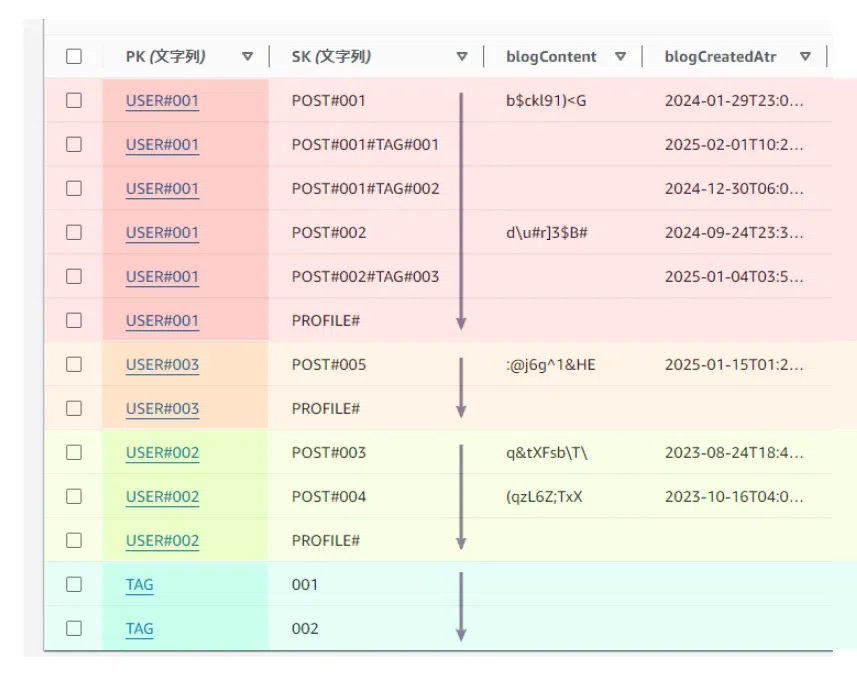Open the PK column sort dropdown arrow
857x677 pixels.
coord(248,56)
